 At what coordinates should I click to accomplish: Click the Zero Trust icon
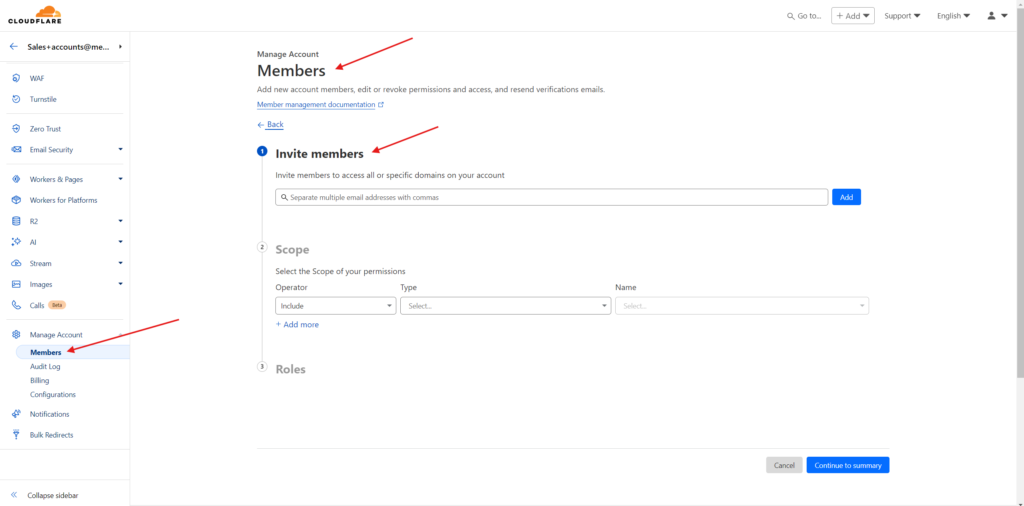point(16,129)
